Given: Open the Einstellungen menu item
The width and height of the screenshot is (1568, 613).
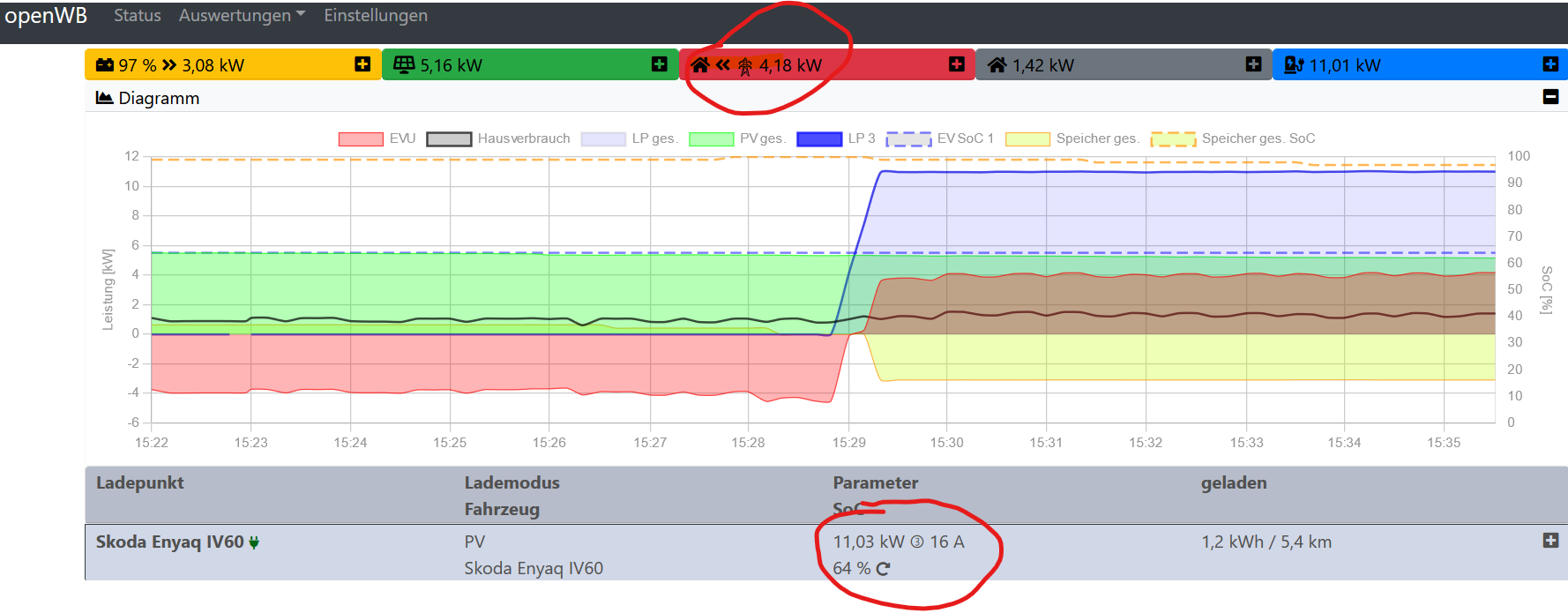Looking at the screenshot, I should coord(376,16).
